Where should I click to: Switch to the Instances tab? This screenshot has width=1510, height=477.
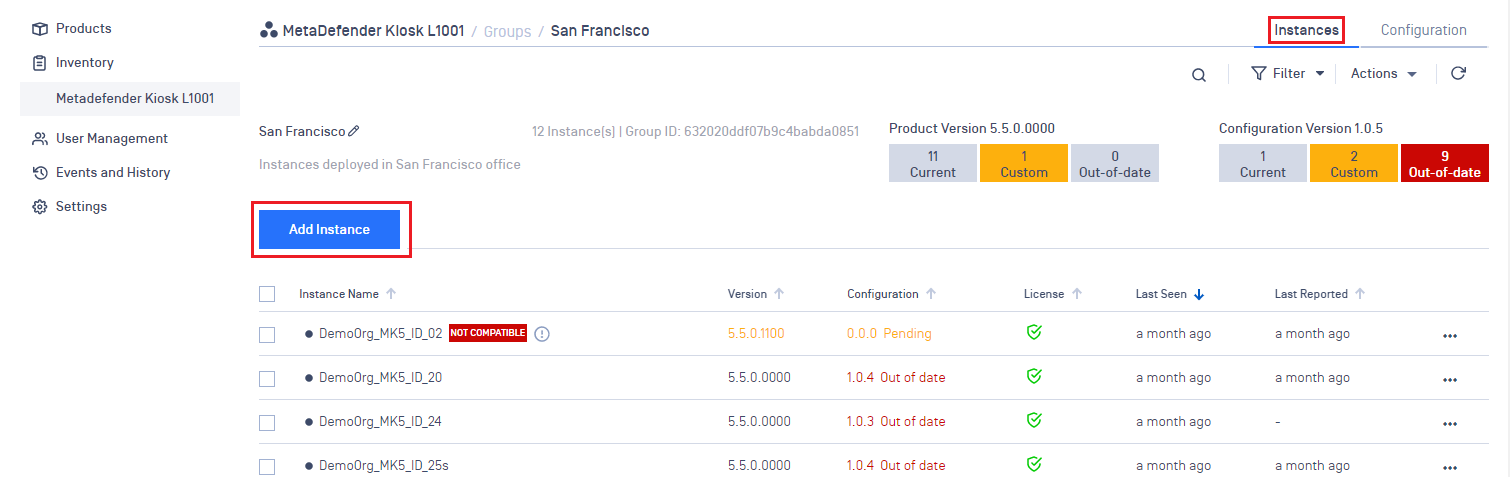1306,30
